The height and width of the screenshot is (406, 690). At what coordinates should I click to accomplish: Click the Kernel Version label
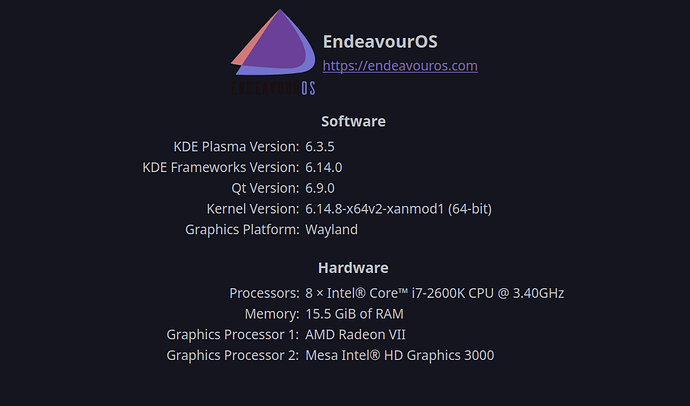click(253, 208)
